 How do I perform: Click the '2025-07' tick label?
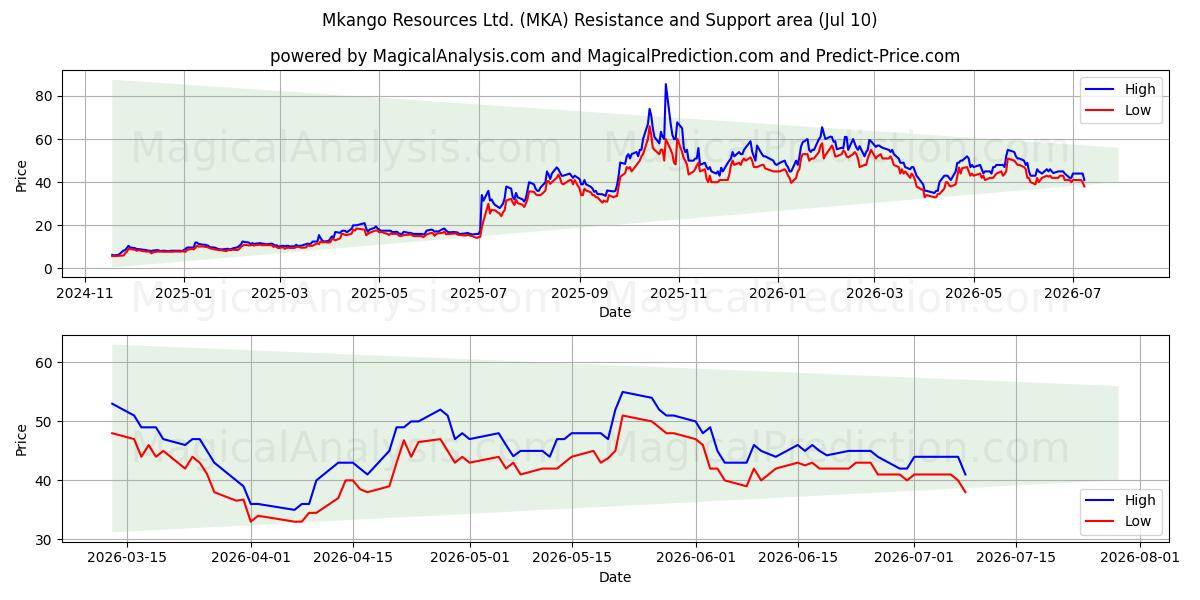pos(479,293)
